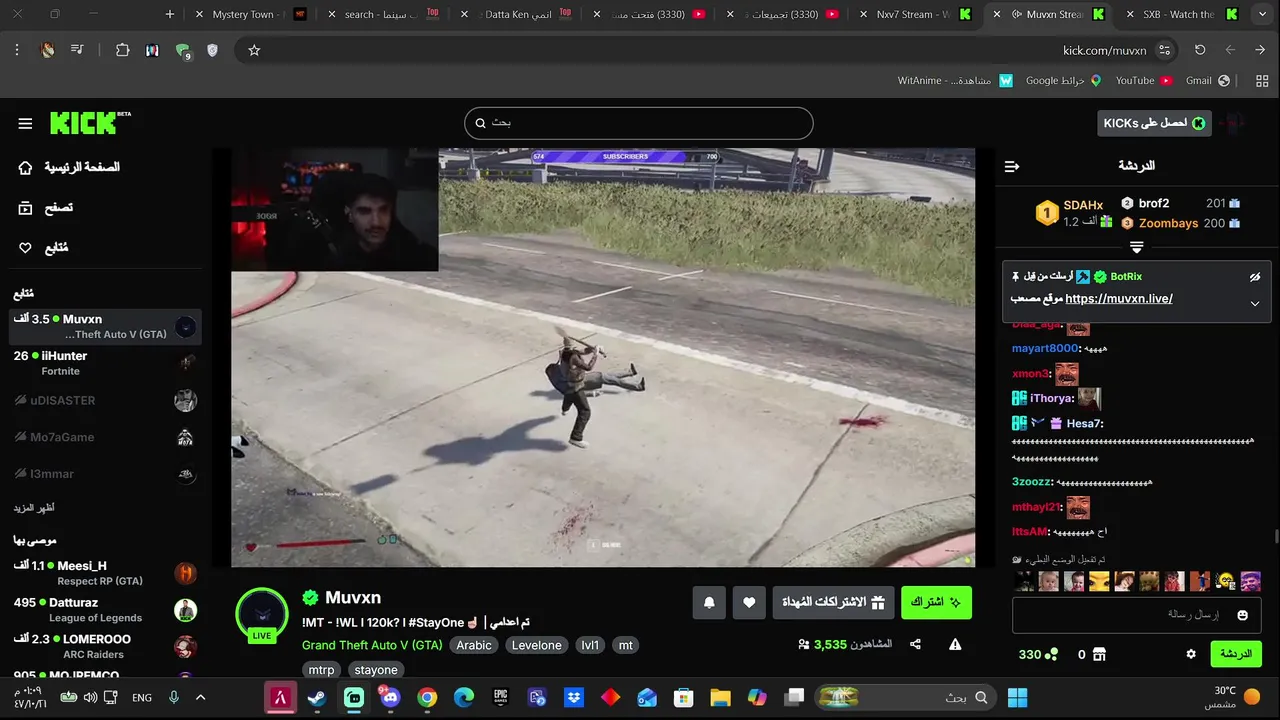Select the stayone tag
Image resolution: width=1280 pixels, height=720 pixels.
tap(376, 670)
